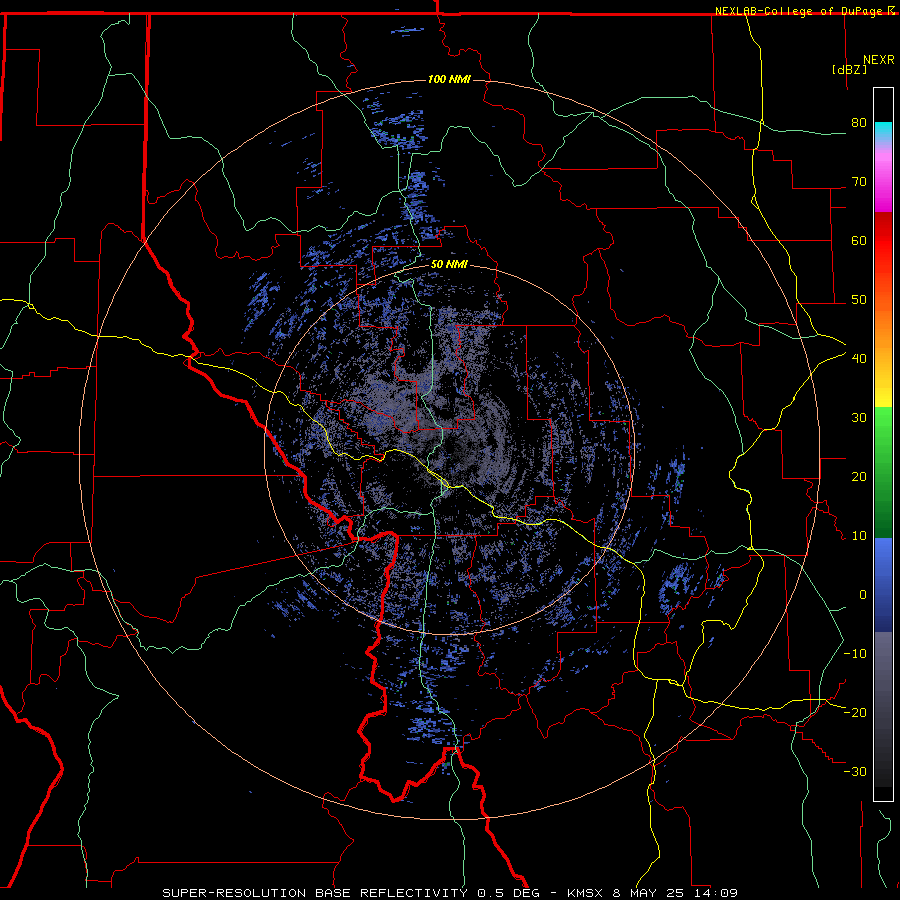Click the 80 dBZ scale value
Screen dimensions: 900x900
[859, 123]
